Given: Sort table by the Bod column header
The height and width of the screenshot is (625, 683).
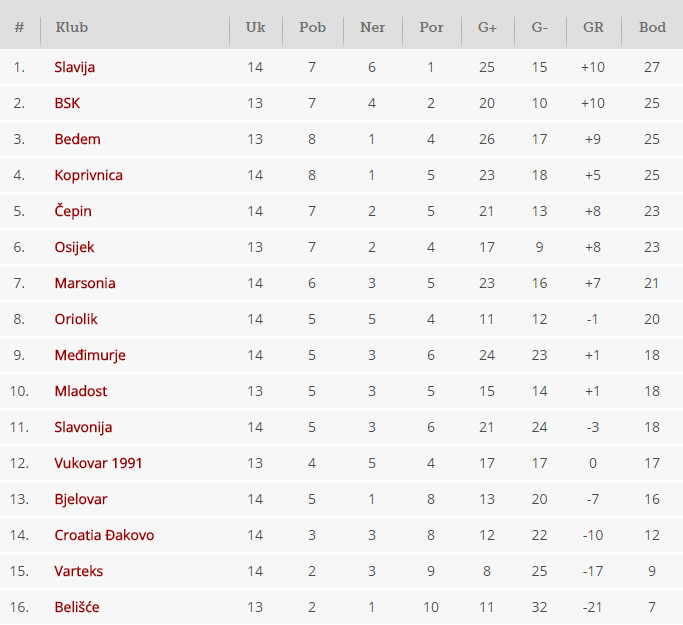Looking at the screenshot, I should pos(652,27).
